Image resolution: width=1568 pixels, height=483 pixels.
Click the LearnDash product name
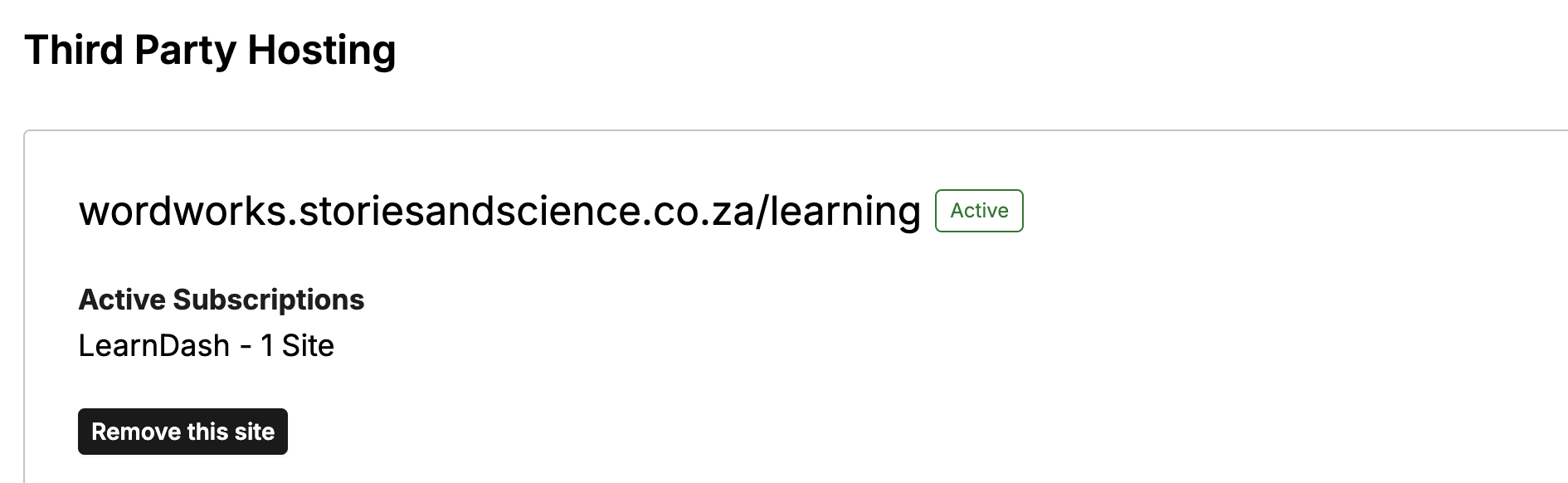click(153, 345)
